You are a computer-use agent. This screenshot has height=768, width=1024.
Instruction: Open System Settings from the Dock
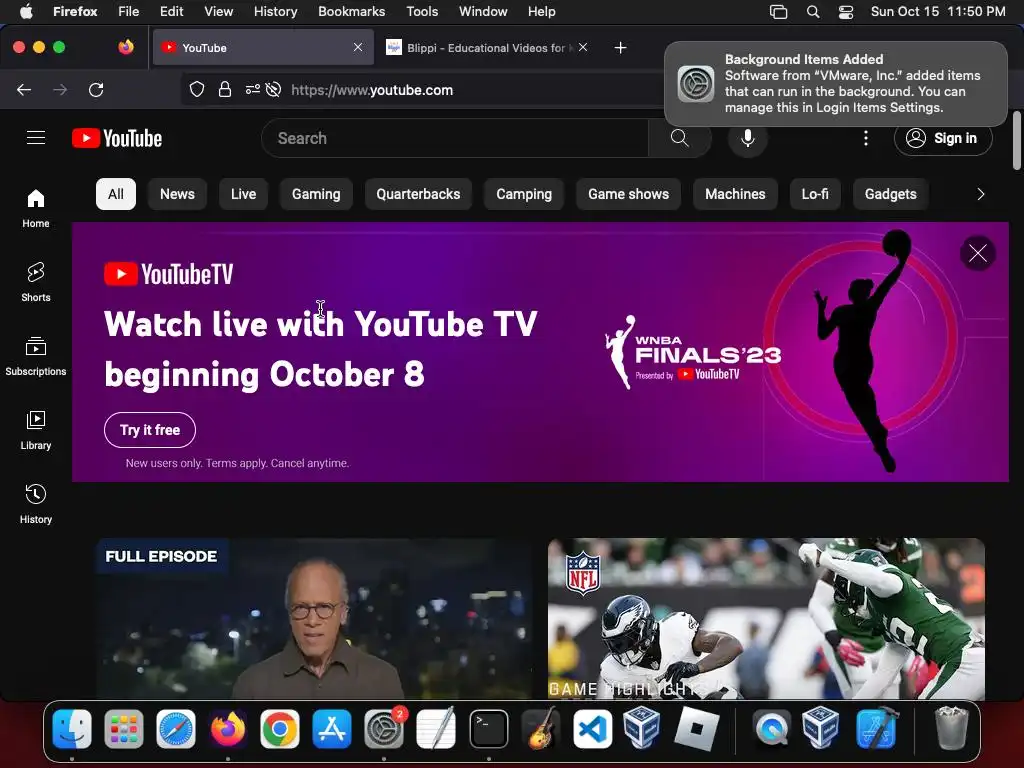click(x=384, y=729)
